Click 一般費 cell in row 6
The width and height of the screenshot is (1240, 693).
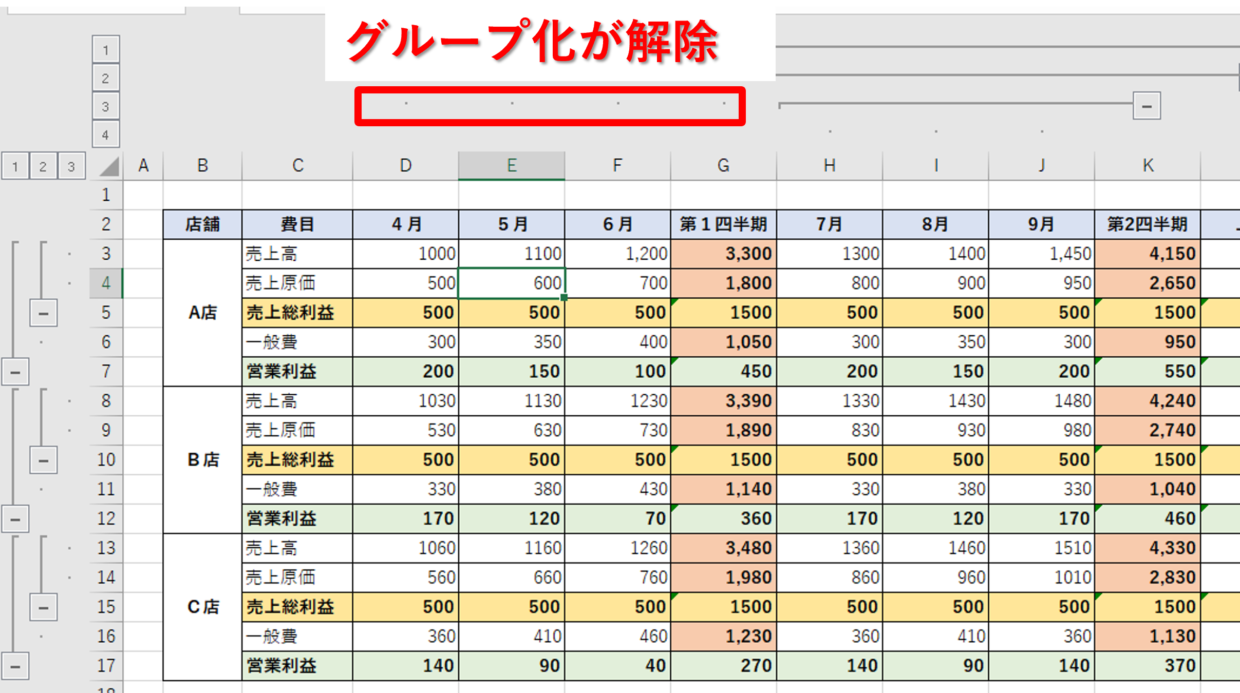pos(297,342)
